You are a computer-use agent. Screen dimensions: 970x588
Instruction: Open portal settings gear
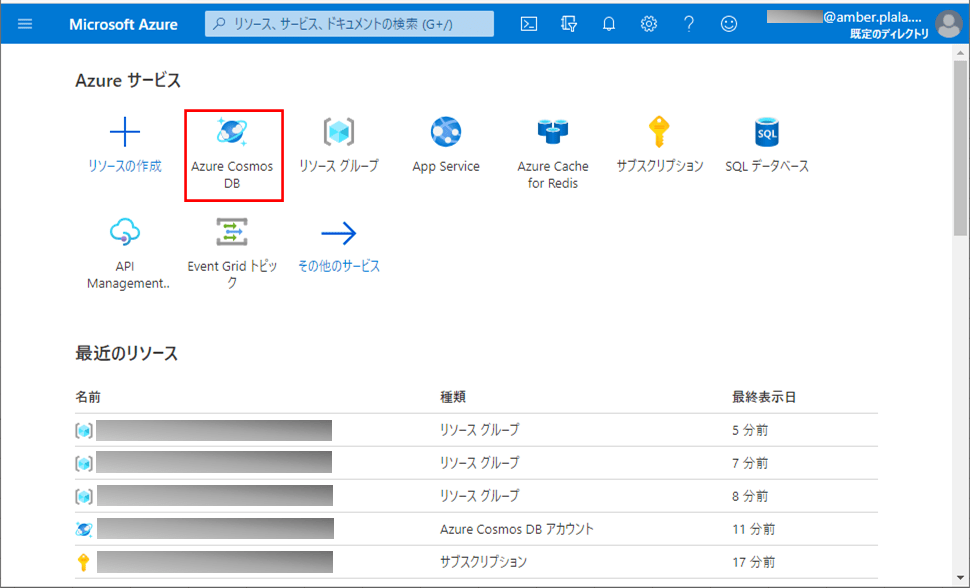coord(648,24)
